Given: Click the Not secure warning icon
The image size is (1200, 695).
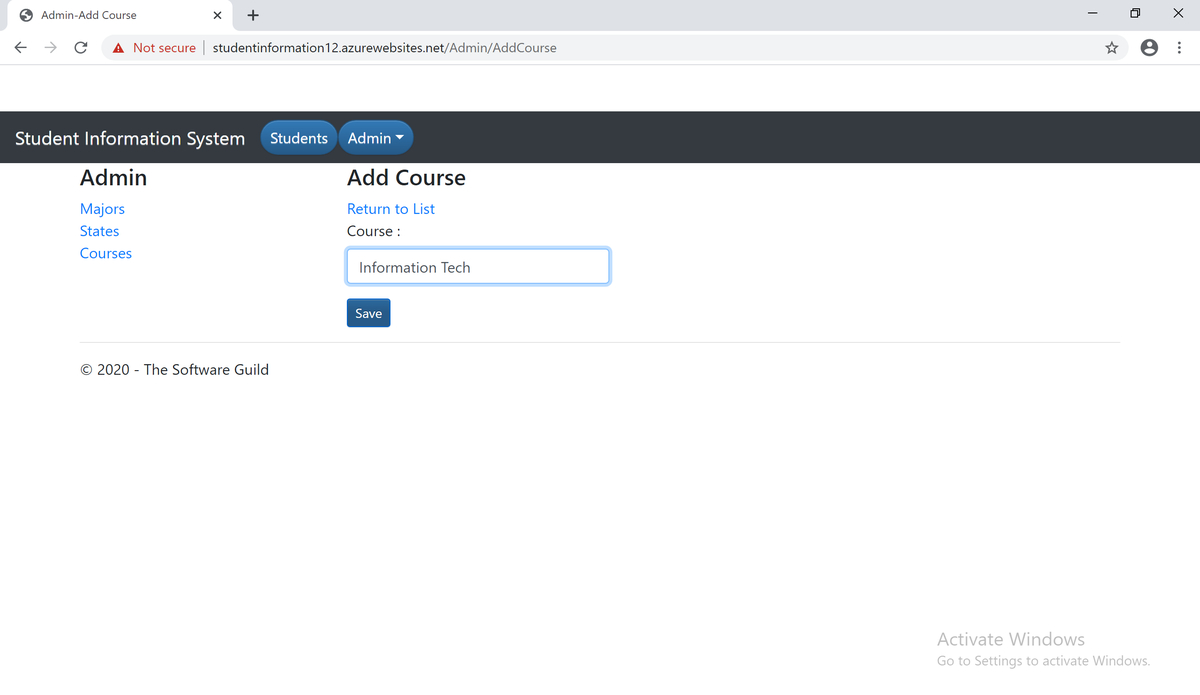Looking at the screenshot, I should point(118,47).
